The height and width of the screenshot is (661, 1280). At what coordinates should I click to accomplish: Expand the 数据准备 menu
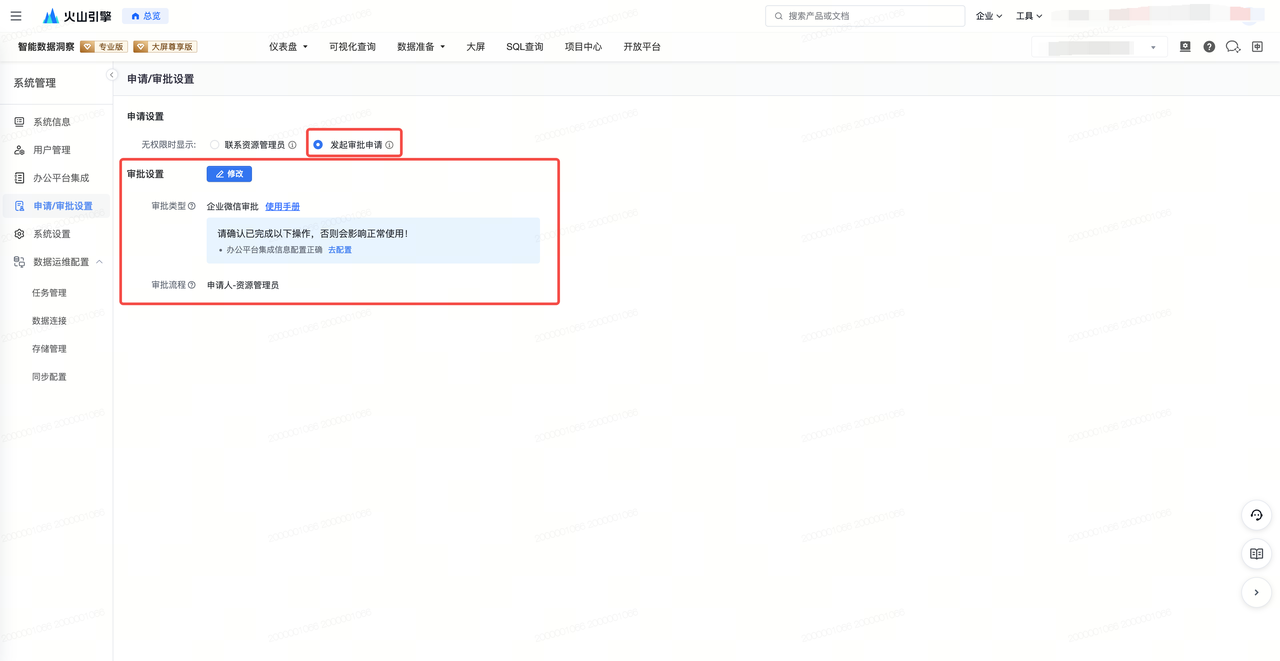tap(421, 47)
